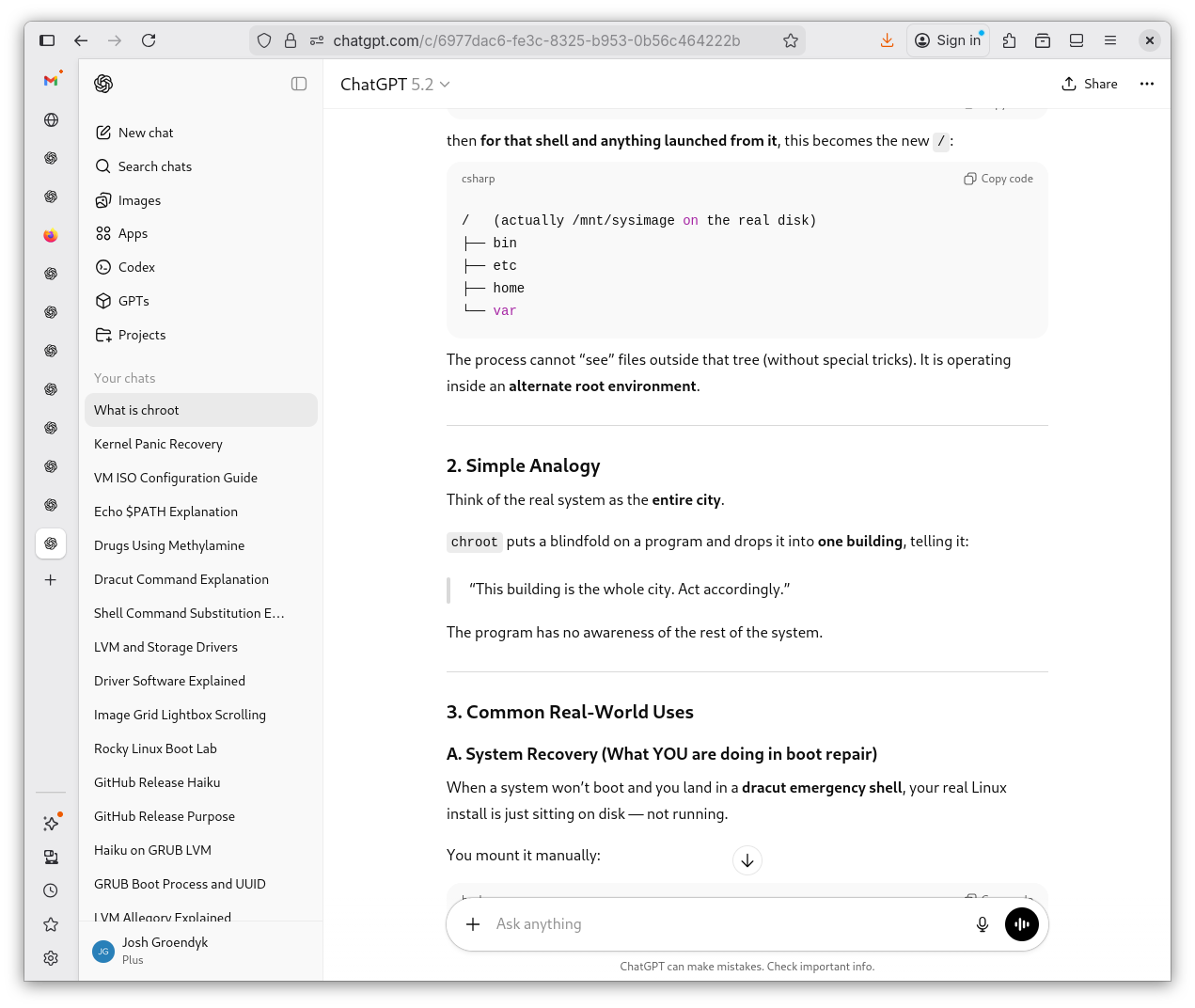Copy the csharp code block
The image size is (1195, 1008).
pyautogui.click(x=998, y=178)
